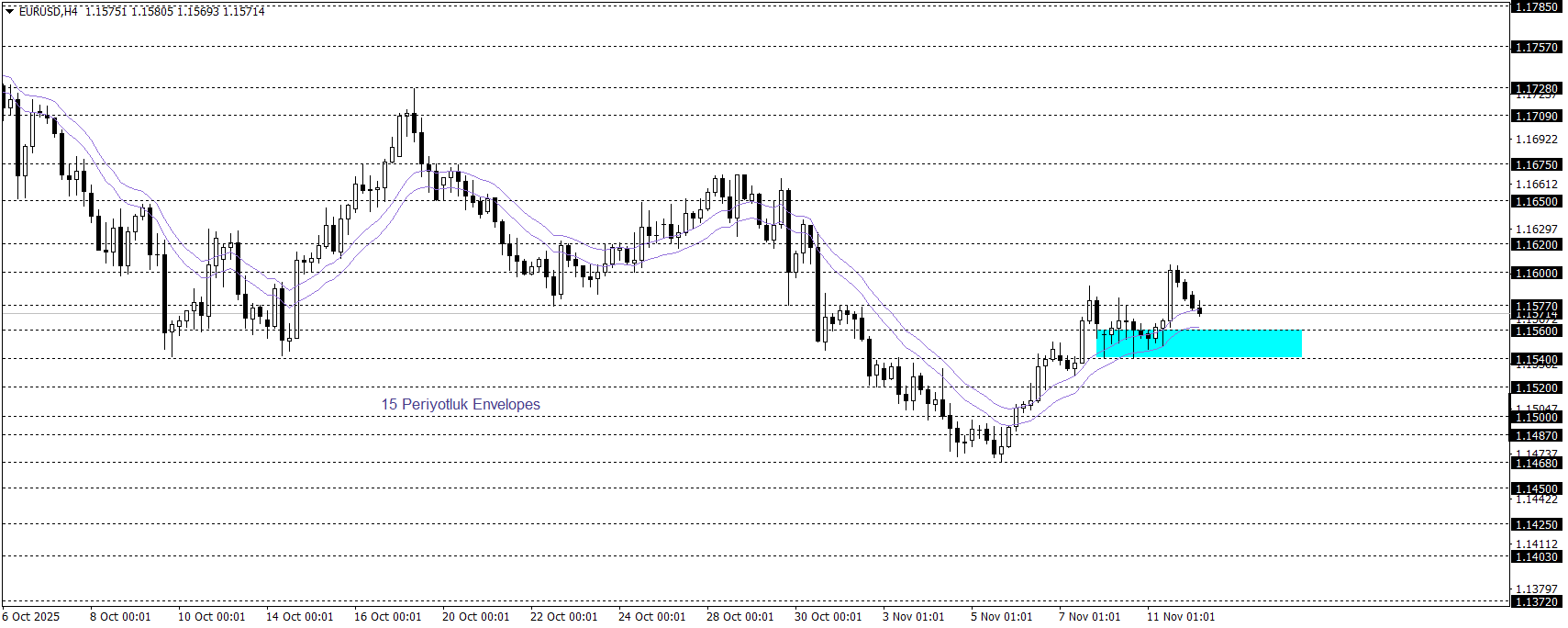
Task: Click the EURUSD,H4 chart title text
Action: point(48,12)
